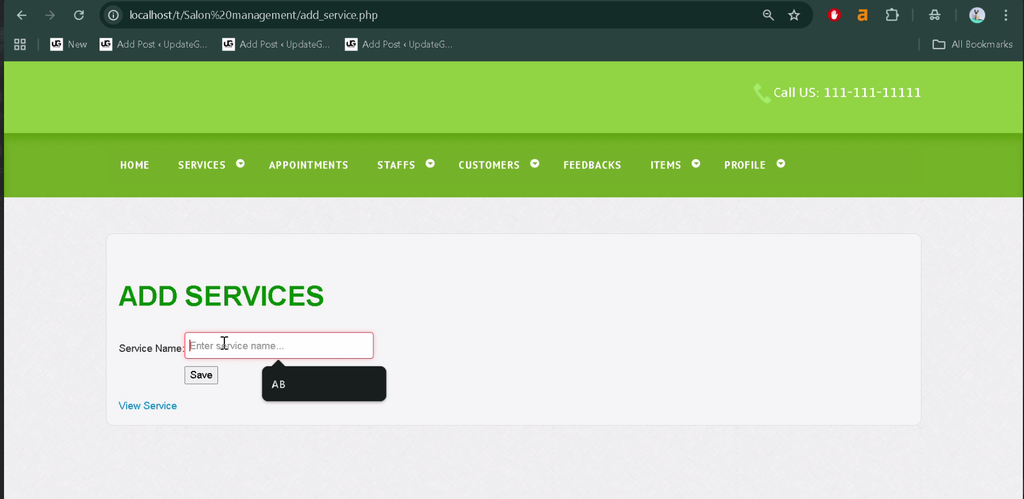Focus the Service Name input field
This screenshot has height=499, width=1024.
(x=279, y=346)
